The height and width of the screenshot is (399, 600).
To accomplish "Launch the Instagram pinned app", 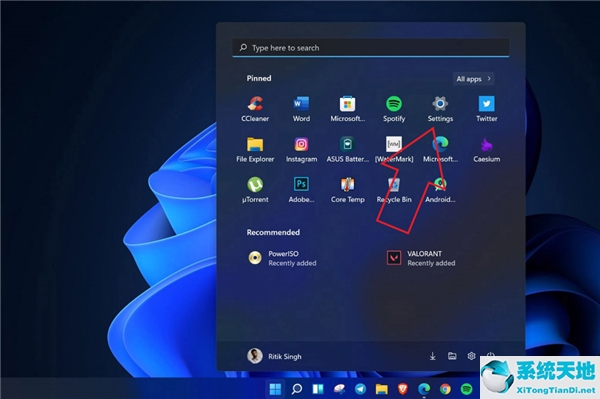I will [301, 150].
